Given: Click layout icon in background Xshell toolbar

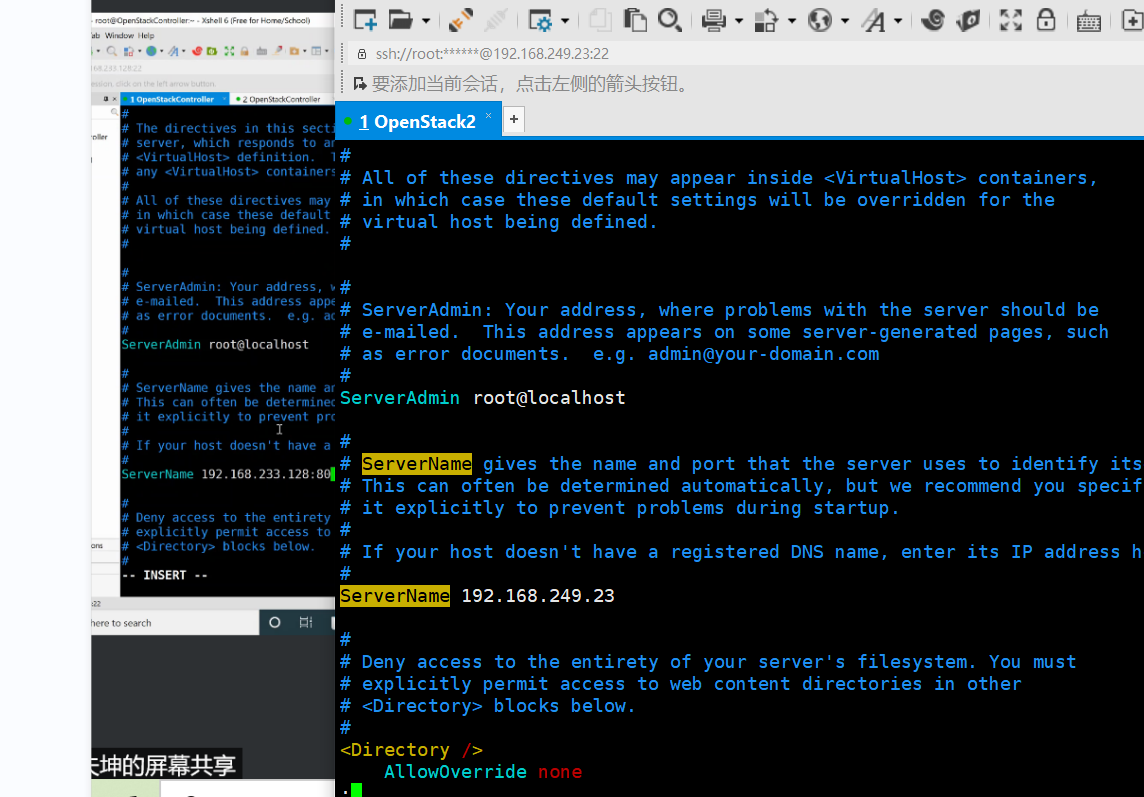Looking at the screenshot, I should point(317,51).
